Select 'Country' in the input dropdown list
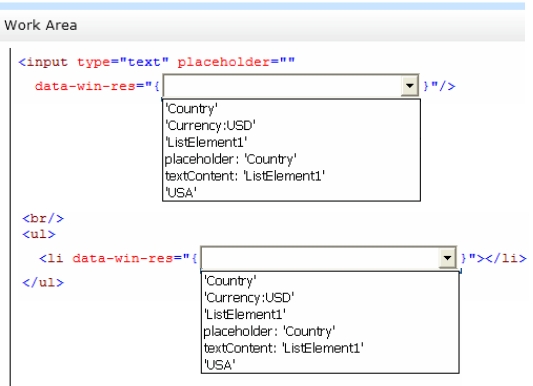The height and width of the screenshot is (386, 533). point(291,109)
